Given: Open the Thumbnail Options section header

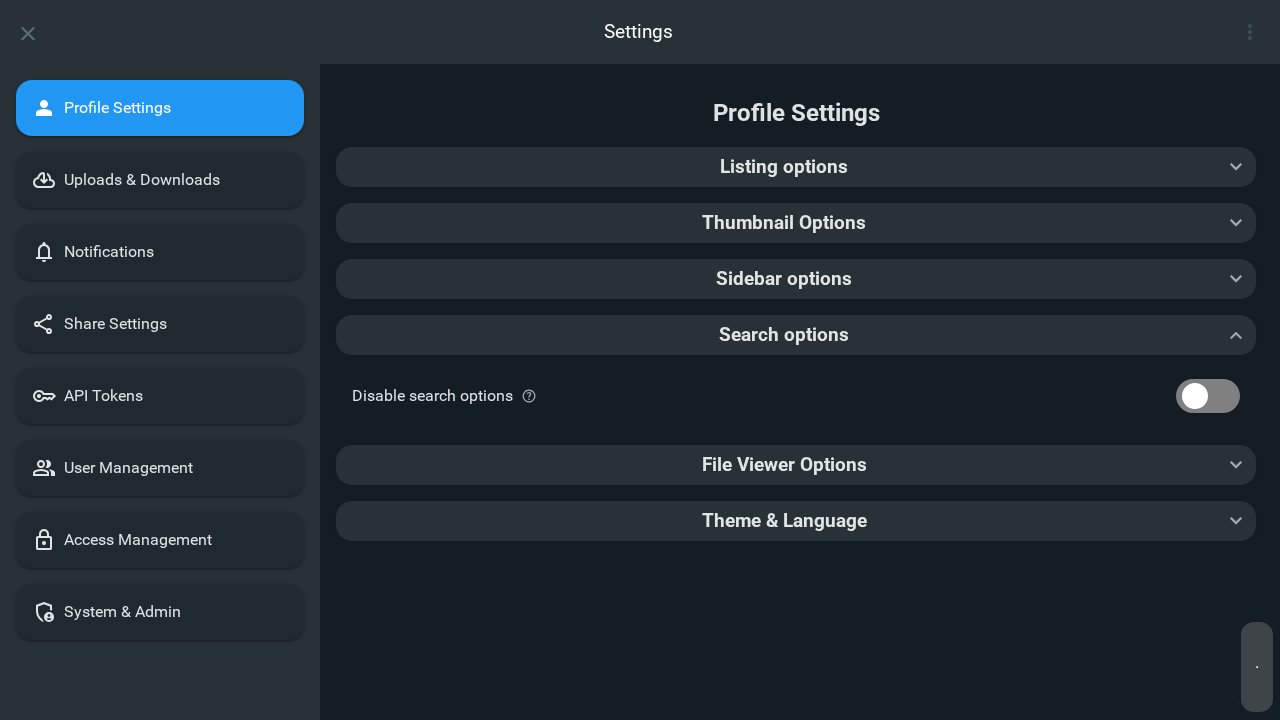Looking at the screenshot, I should point(795,223).
